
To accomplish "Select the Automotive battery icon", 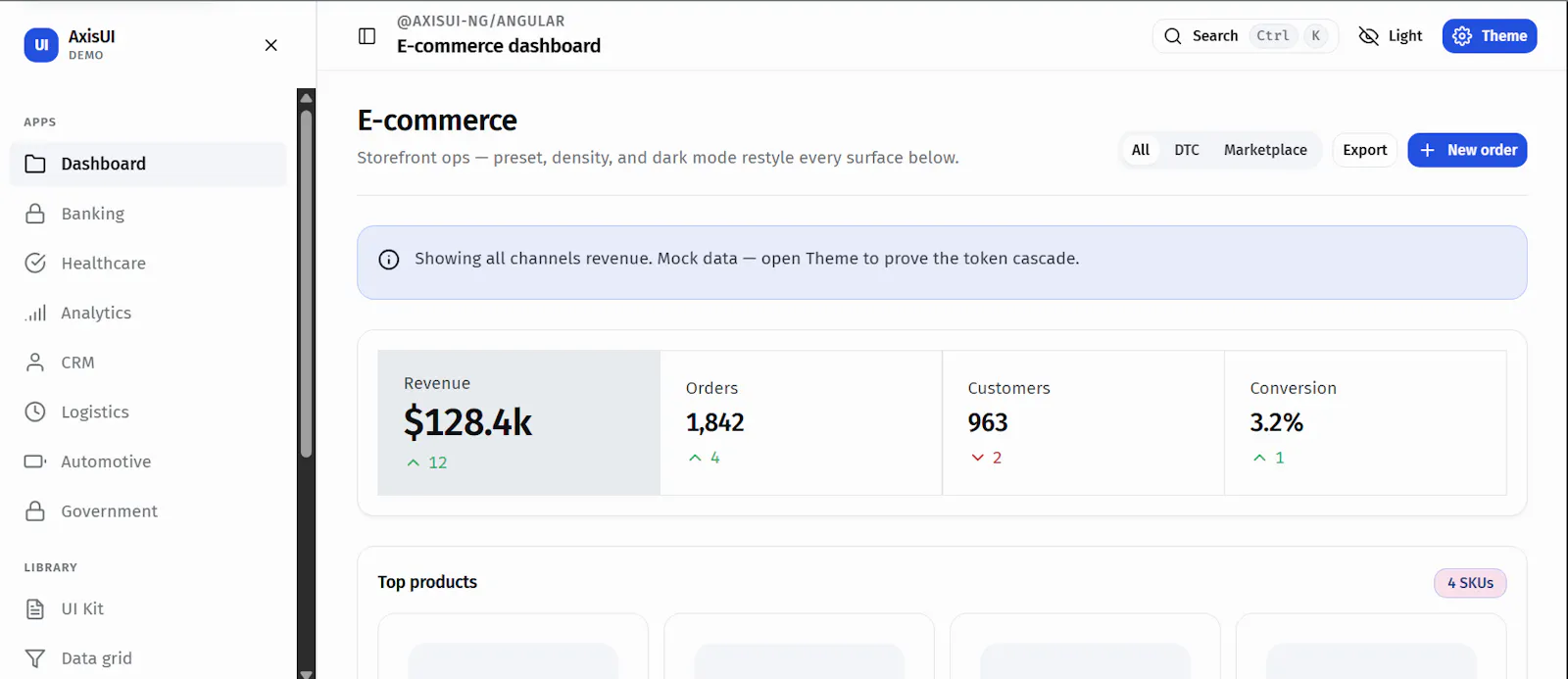I will point(35,461).
